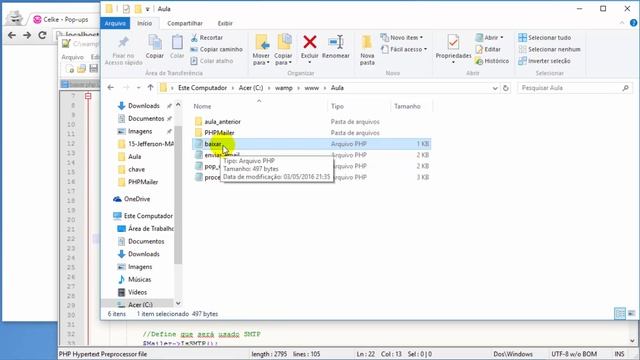Screen dimensions: 640x360
Task: Click wamp breadcrumb segment
Action: click(x=284, y=88)
